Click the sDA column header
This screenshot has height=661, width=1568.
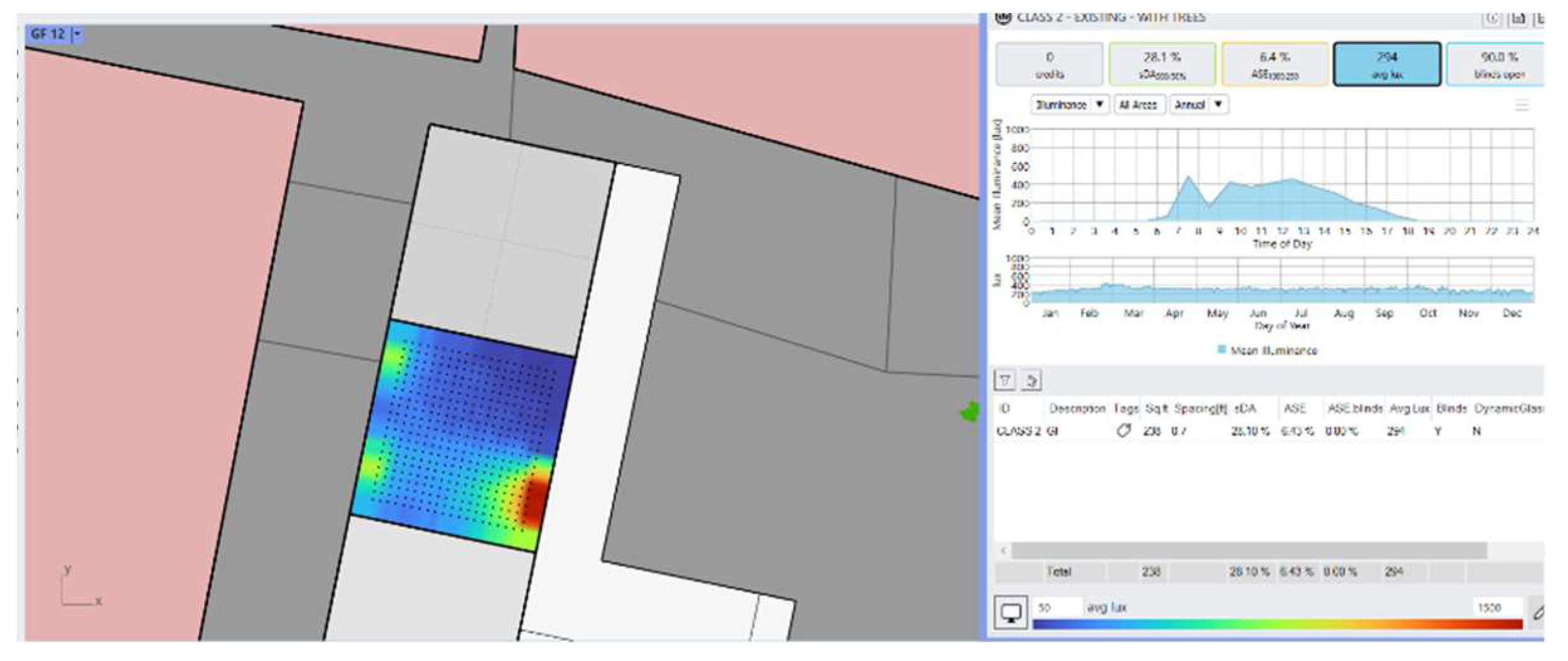coord(1245,409)
